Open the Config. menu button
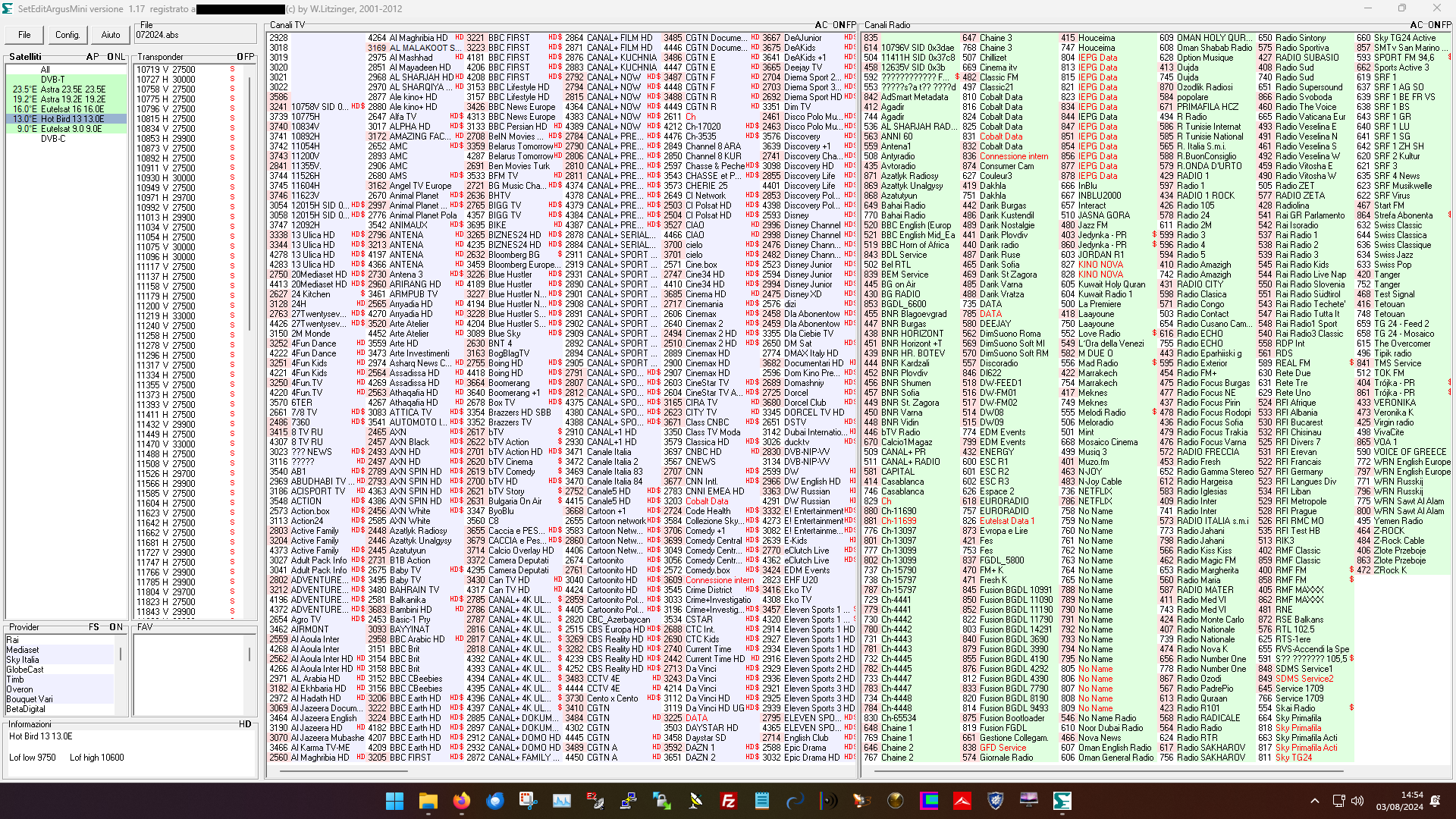This screenshot has width=1456, height=819. point(67,35)
